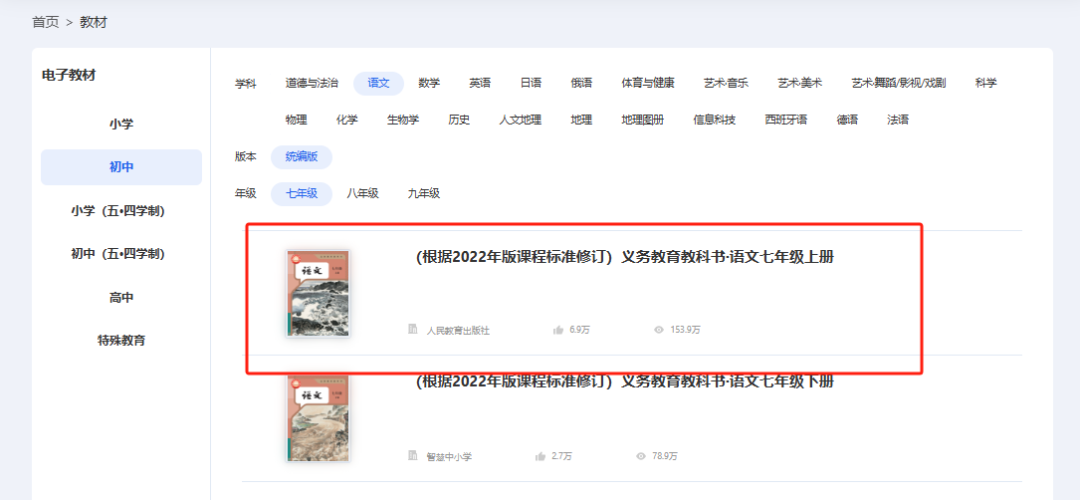Screen dimensions: 1080x500
Task: Filter by subject 地理图册
Action: click(643, 120)
